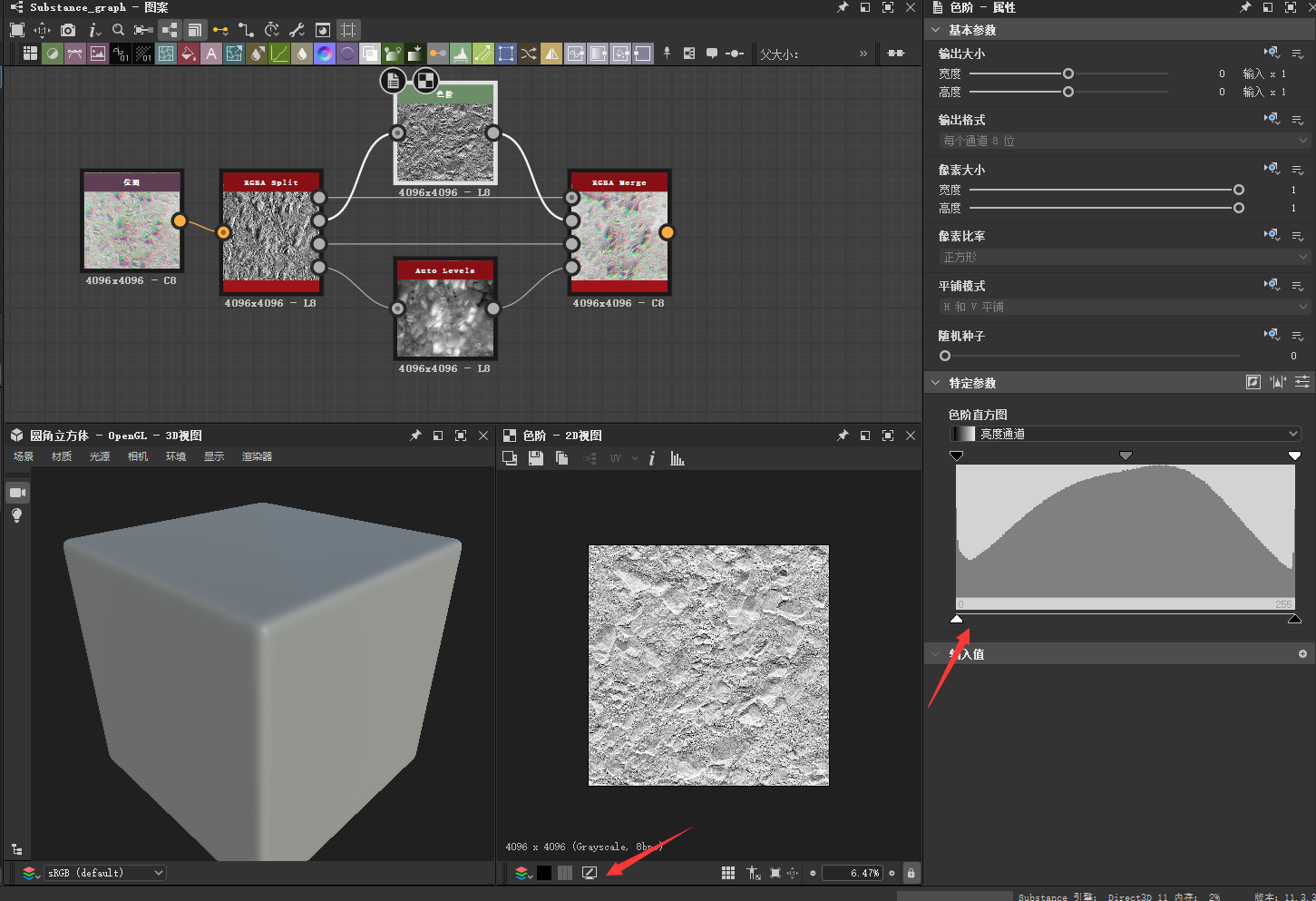Click the histogram icon in 2D view toolbar
This screenshot has width=1316, height=901.
click(x=677, y=459)
